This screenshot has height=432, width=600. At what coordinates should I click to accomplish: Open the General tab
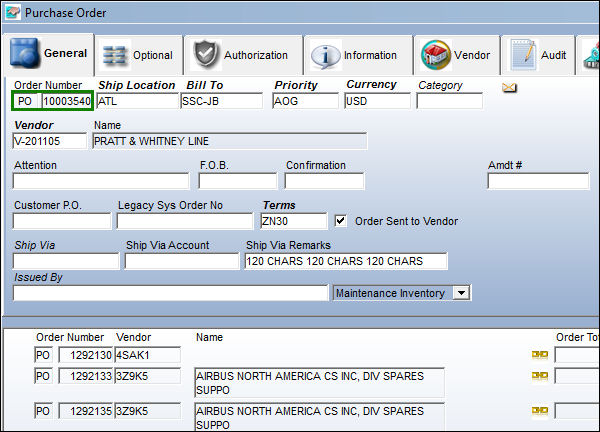point(49,54)
